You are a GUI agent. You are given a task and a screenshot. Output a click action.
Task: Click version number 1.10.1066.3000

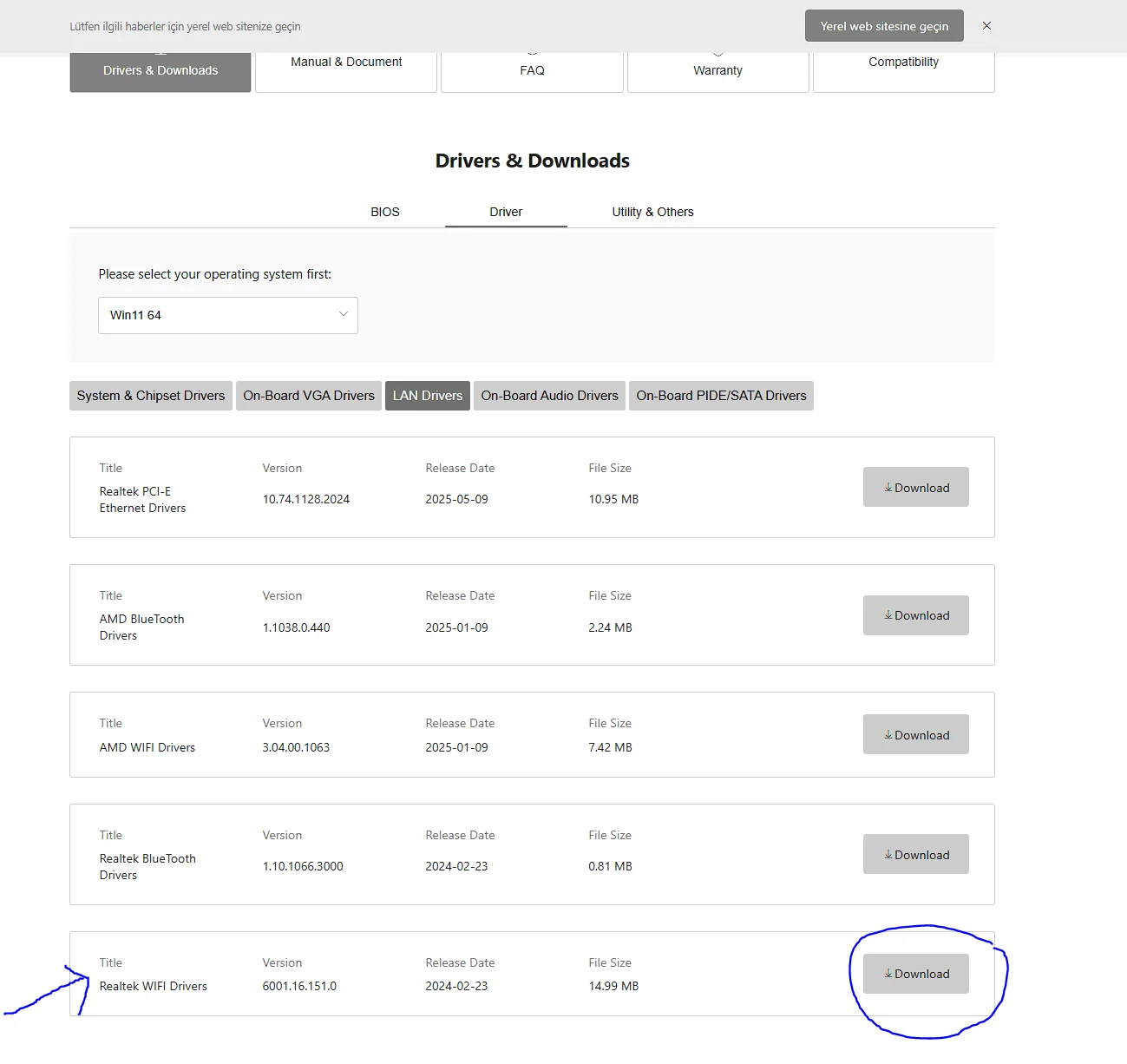point(303,866)
